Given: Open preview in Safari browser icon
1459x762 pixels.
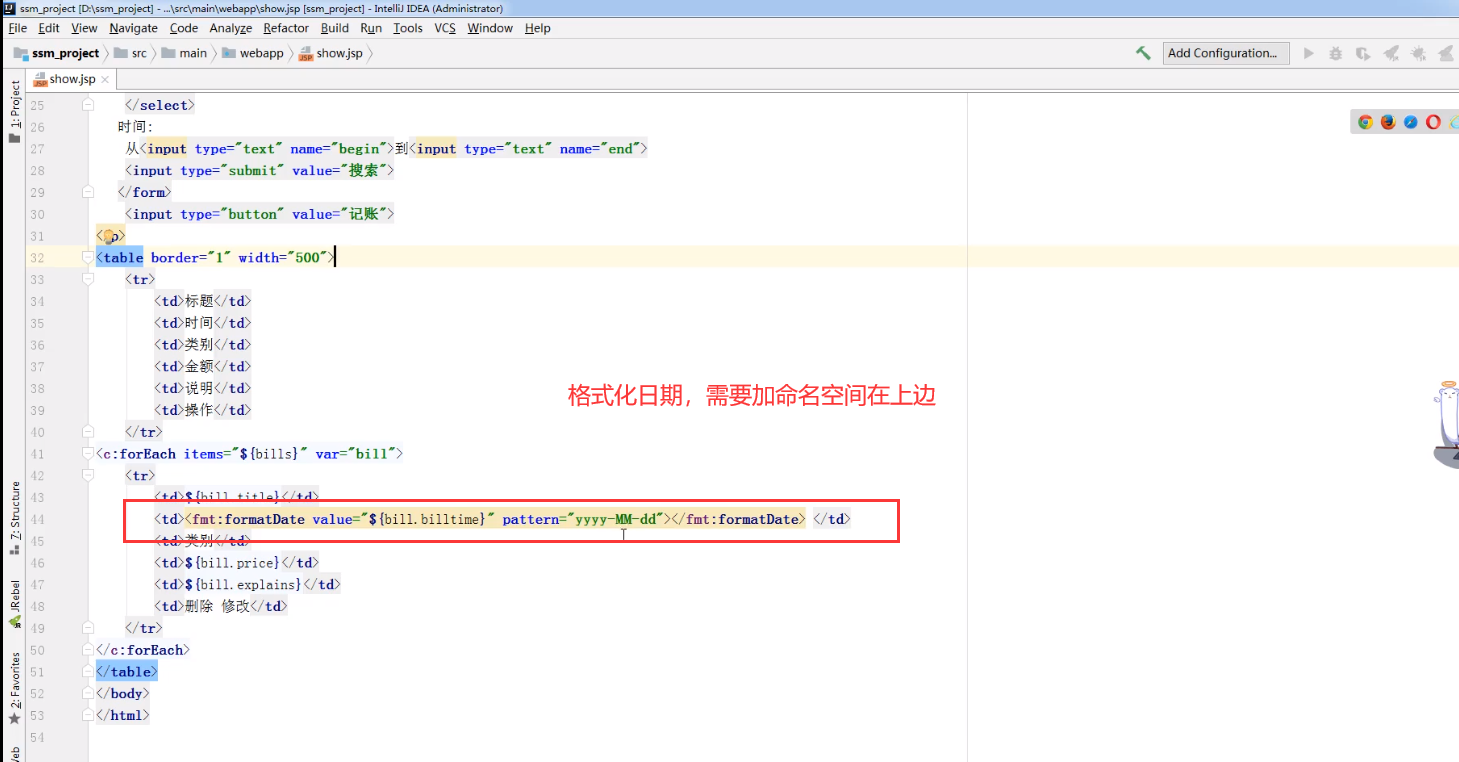Looking at the screenshot, I should click(1411, 122).
